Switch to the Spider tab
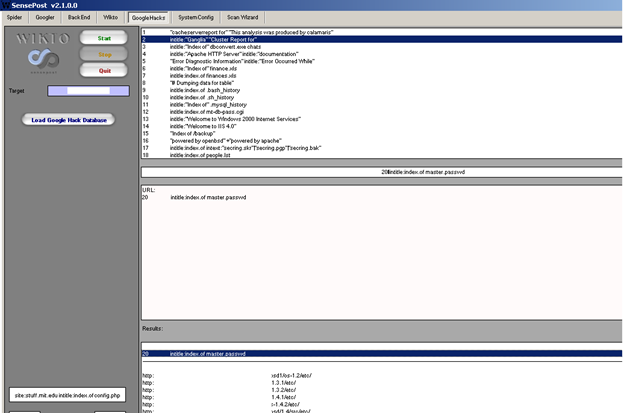 pyautogui.click(x=16, y=18)
